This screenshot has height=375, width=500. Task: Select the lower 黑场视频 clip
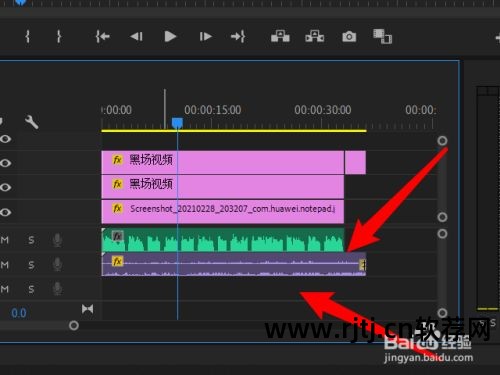222,187
